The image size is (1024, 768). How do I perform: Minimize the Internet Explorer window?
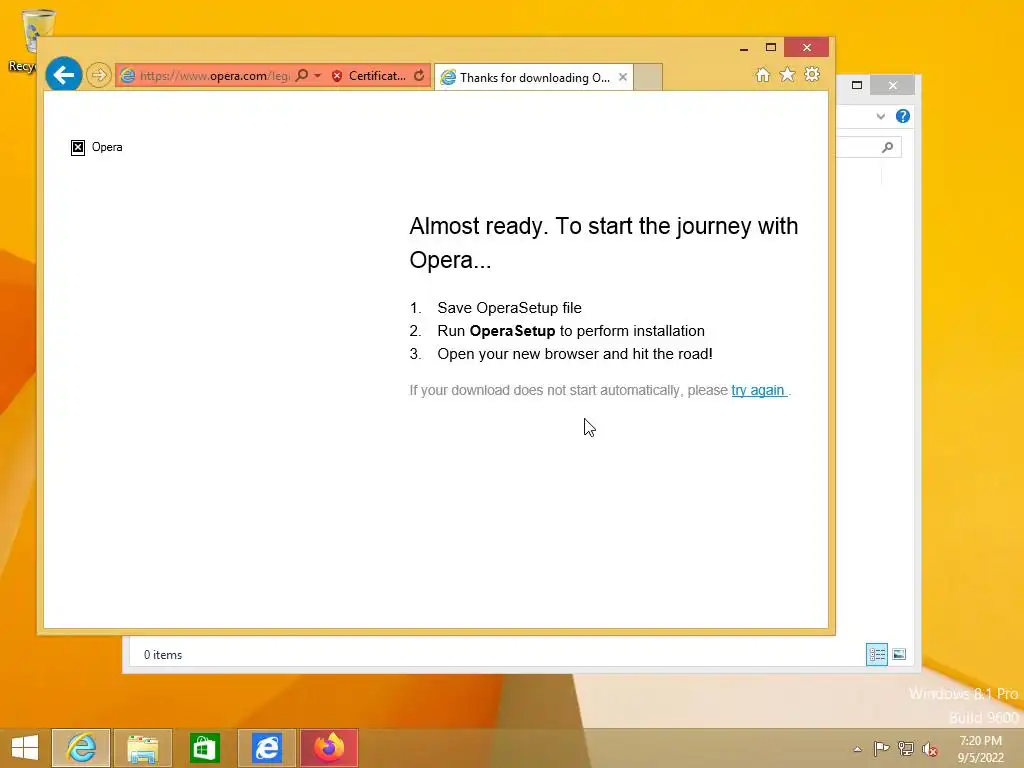click(744, 48)
